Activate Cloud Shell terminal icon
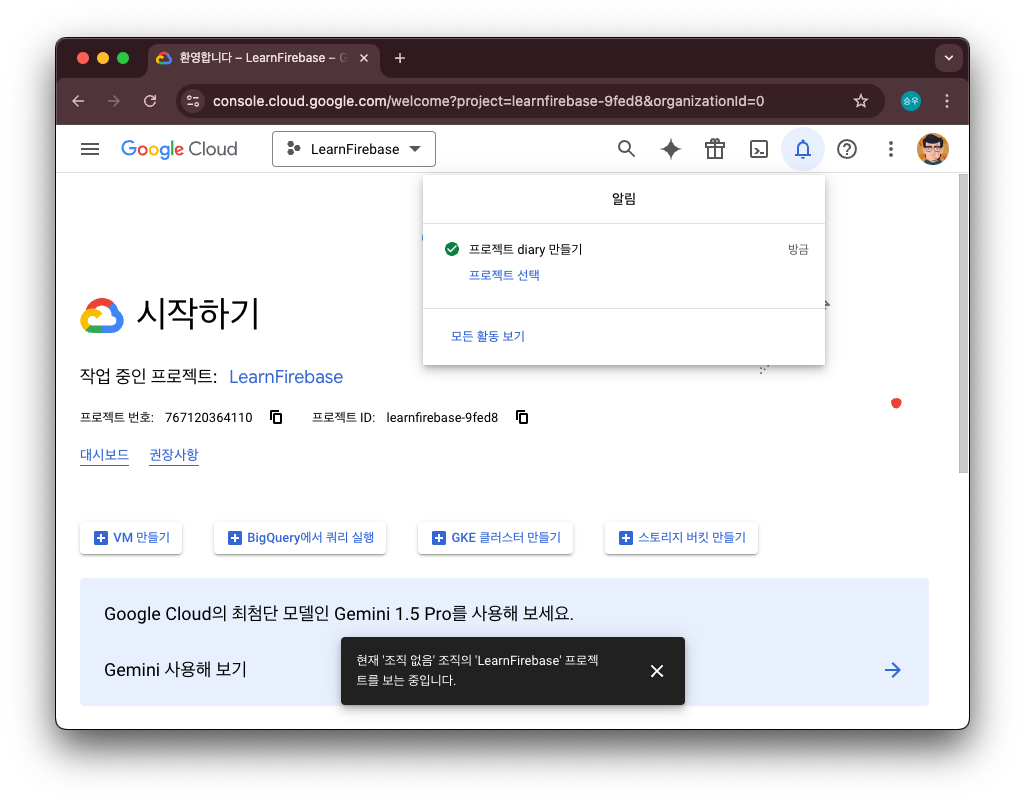Viewport: 1025px width, 803px height. tap(758, 149)
